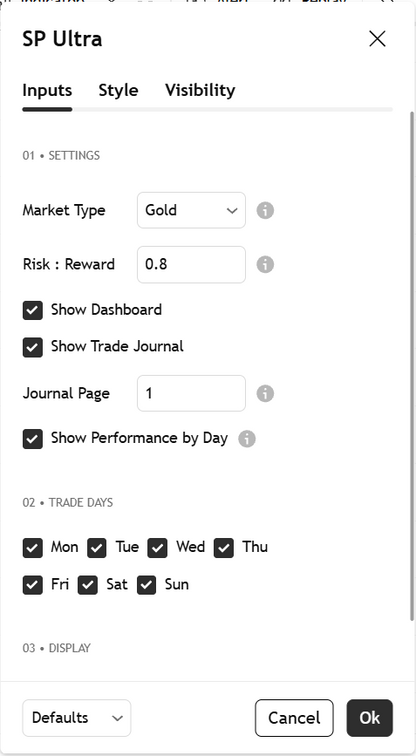Disable the Wed trade day checkbox

coord(158,548)
